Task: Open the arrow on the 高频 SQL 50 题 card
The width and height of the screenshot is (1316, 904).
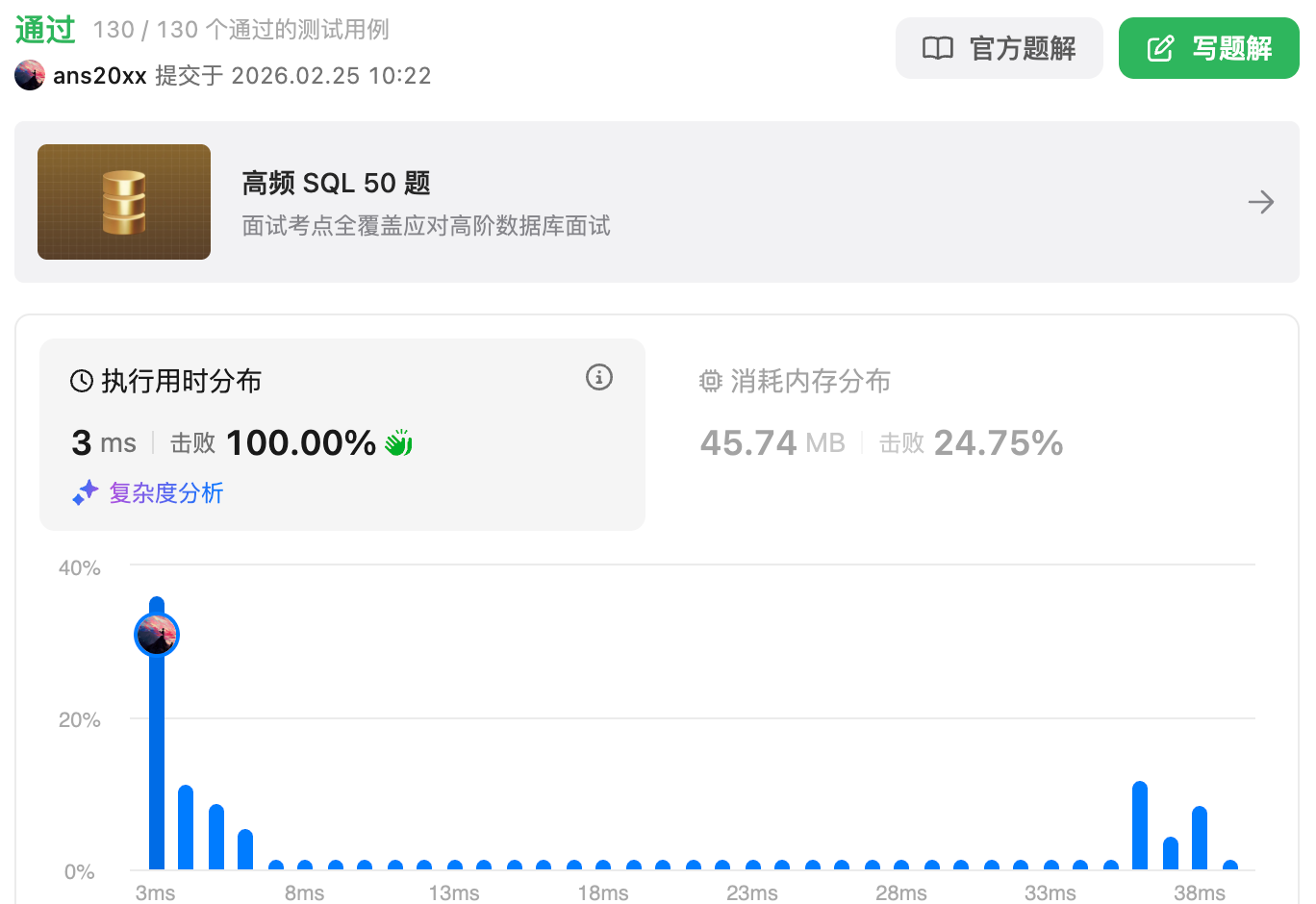Action: pos(1260,202)
